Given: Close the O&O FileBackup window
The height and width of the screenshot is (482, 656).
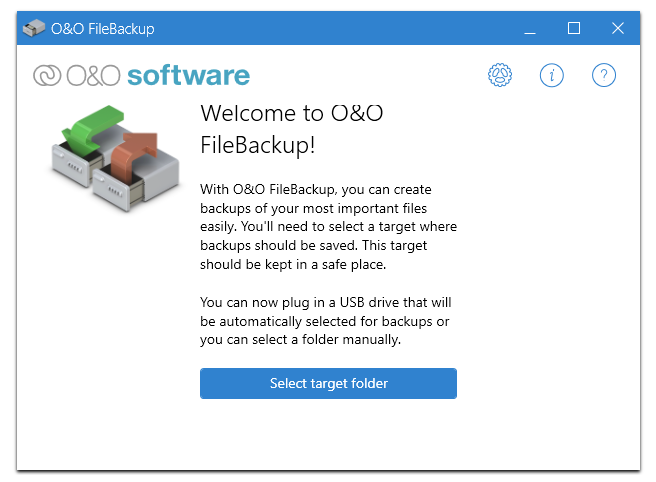Looking at the screenshot, I should coord(618,28).
